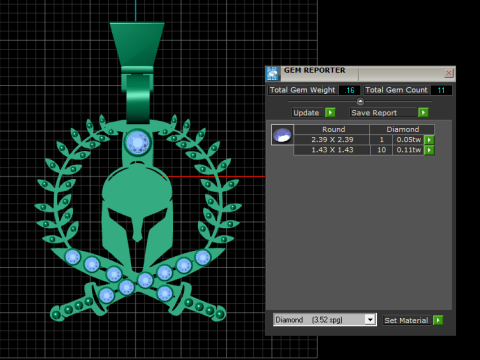Click the Total Gem Weight label
The image size is (480, 360).
(302, 90)
